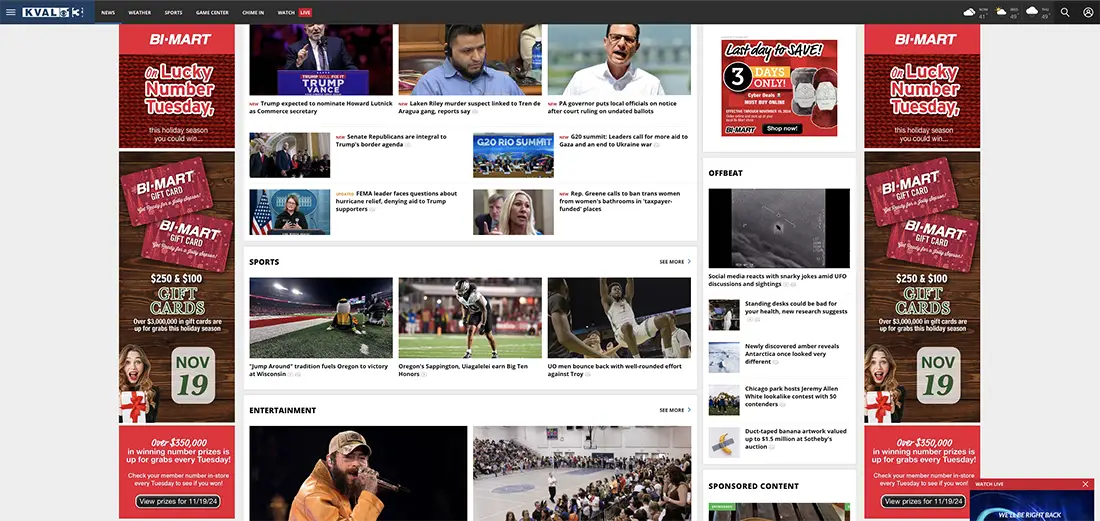Image resolution: width=1100 pixels, height=521 pixels.
Task: Open the hamburger menu icon
Action: click(10, 12)
